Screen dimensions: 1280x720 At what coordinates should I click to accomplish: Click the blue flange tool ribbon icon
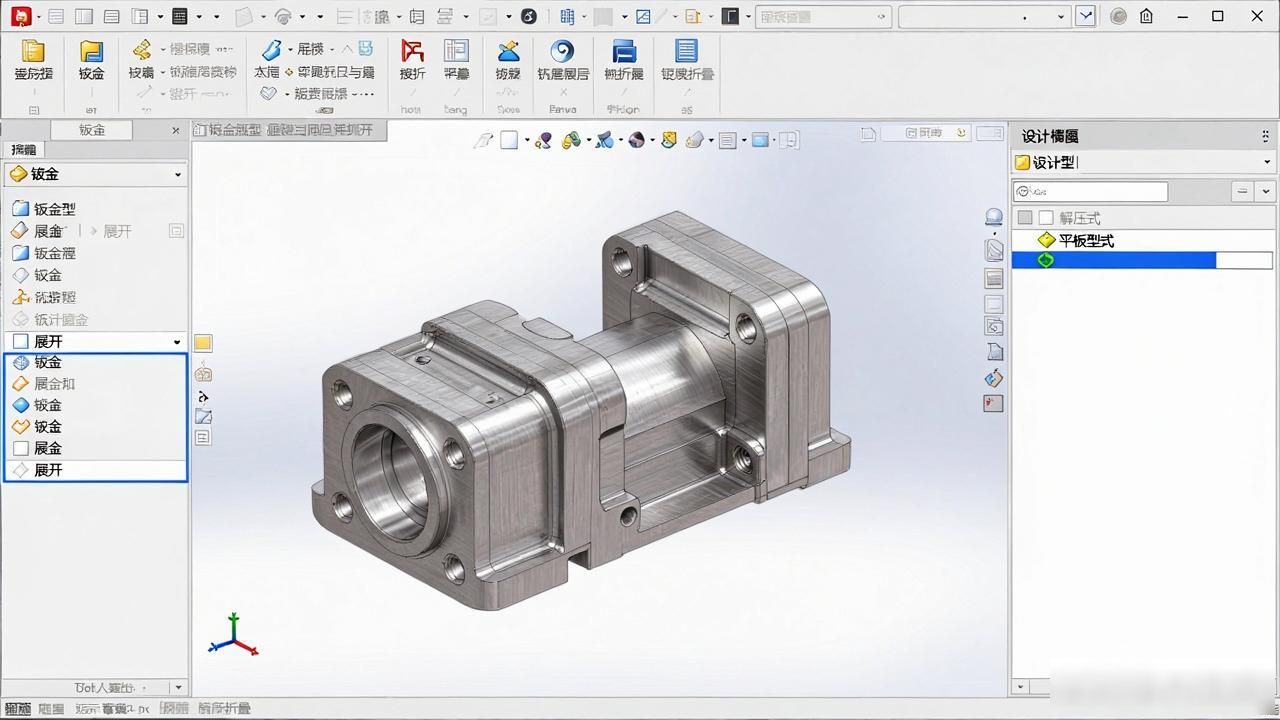pos(271,50)
